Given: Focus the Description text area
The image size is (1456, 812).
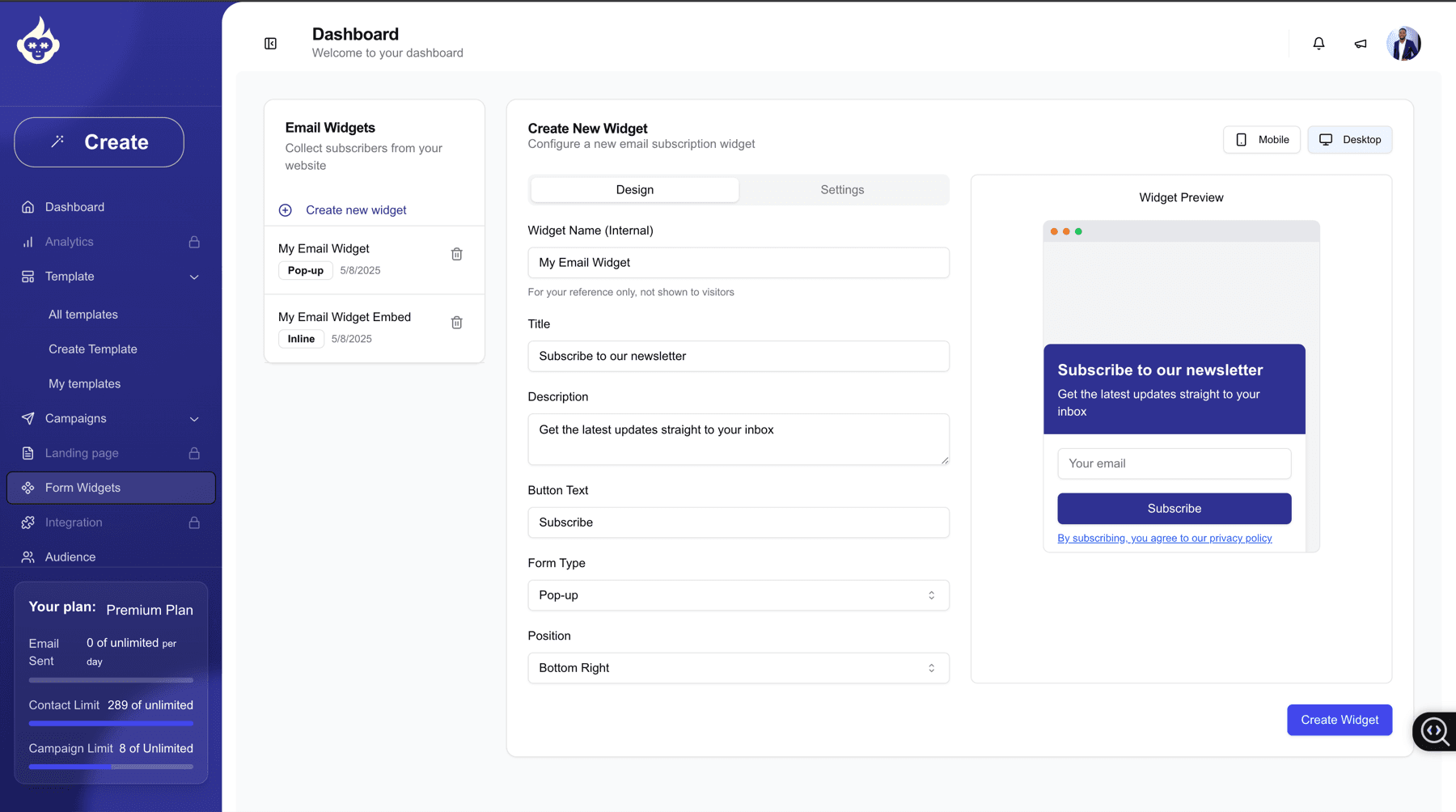Looking at the screenshot, I should (739, 439).
